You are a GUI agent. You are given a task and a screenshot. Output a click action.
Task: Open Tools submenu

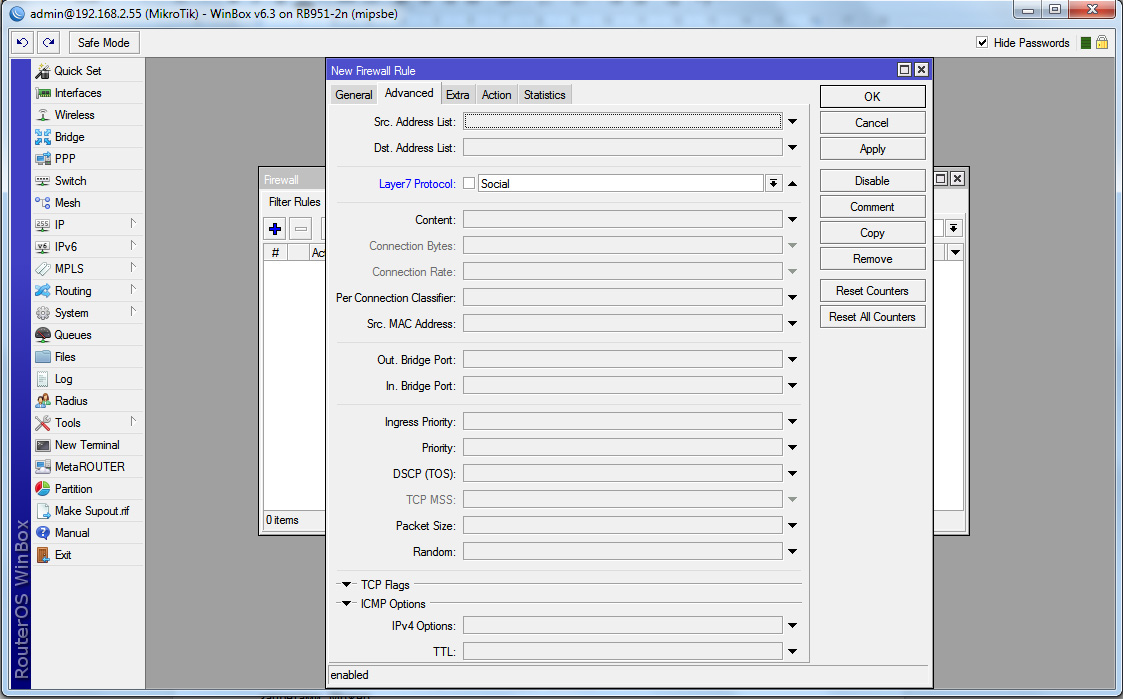click(87, 423)
